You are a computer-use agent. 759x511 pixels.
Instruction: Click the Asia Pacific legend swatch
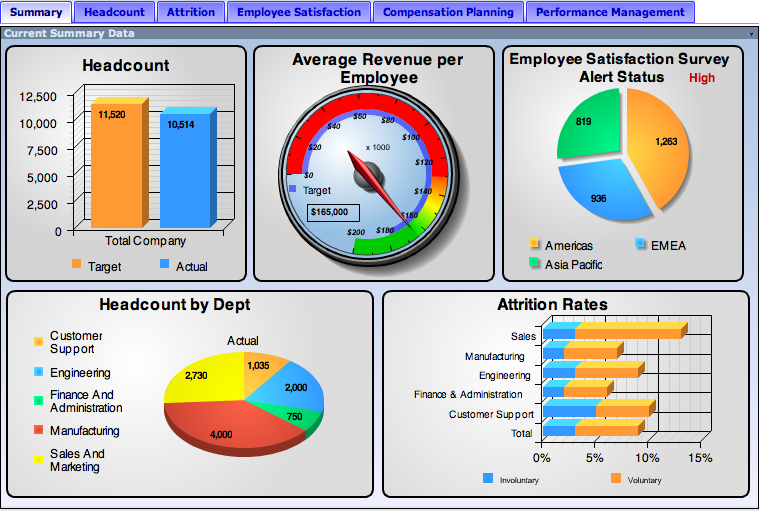[x=534, y=262]
